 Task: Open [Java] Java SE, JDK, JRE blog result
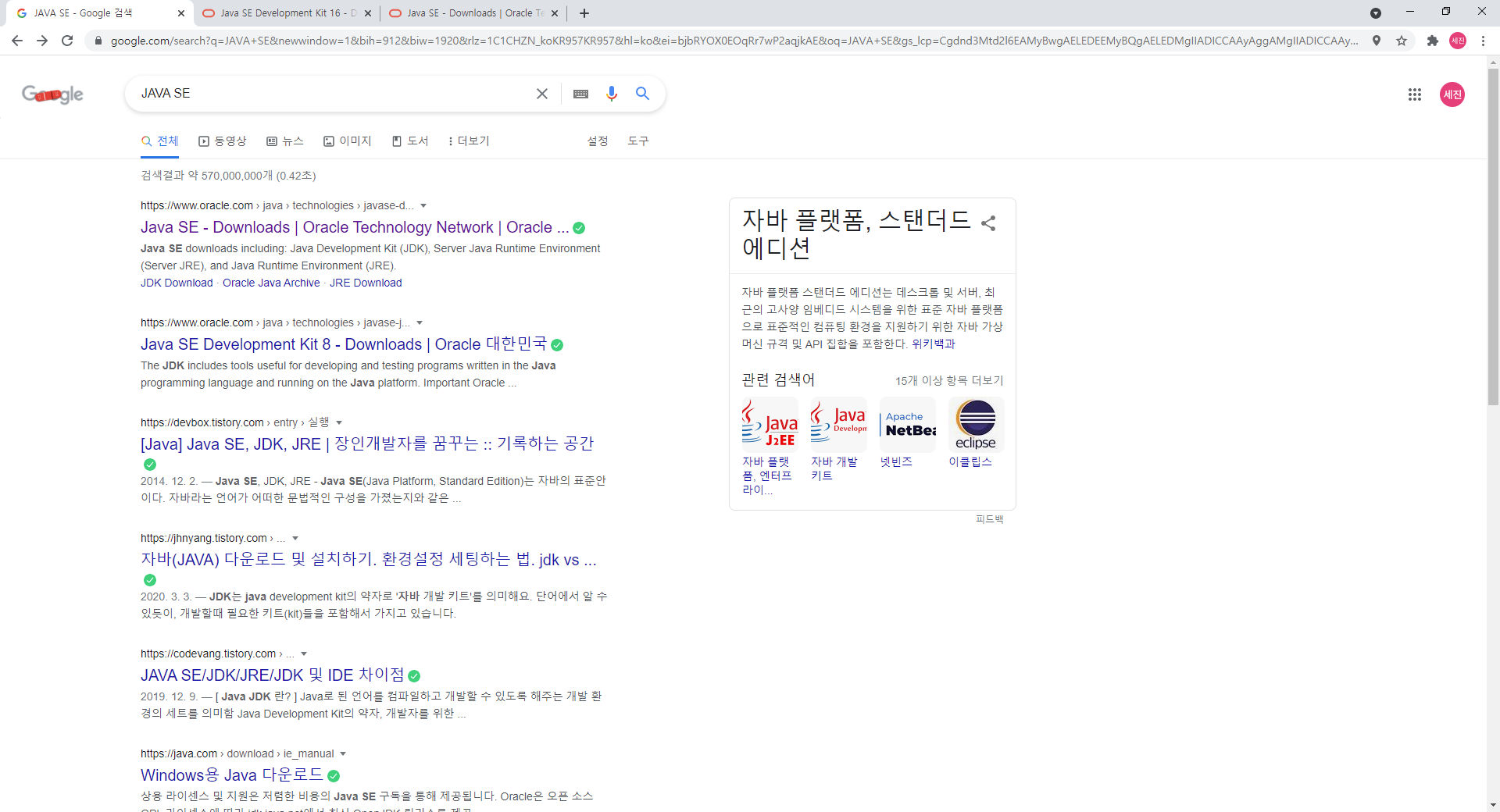[x=367, y=444]
